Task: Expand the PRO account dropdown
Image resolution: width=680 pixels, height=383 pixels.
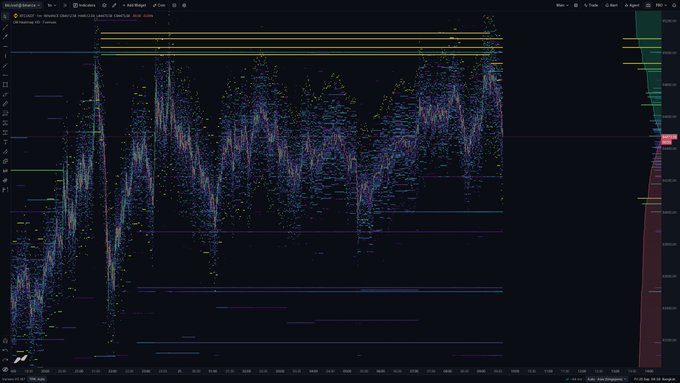Action: tap(661, 5)
